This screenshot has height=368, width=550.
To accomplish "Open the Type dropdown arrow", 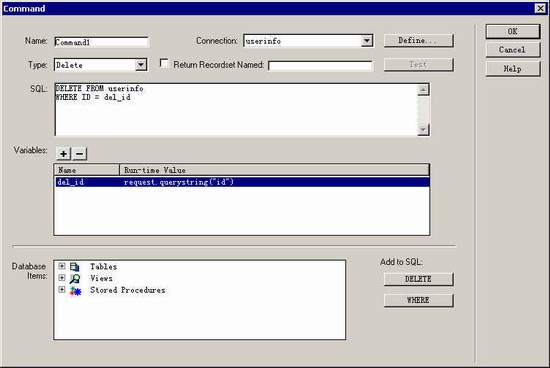I will pyautogui.click(x=141, y=65).
